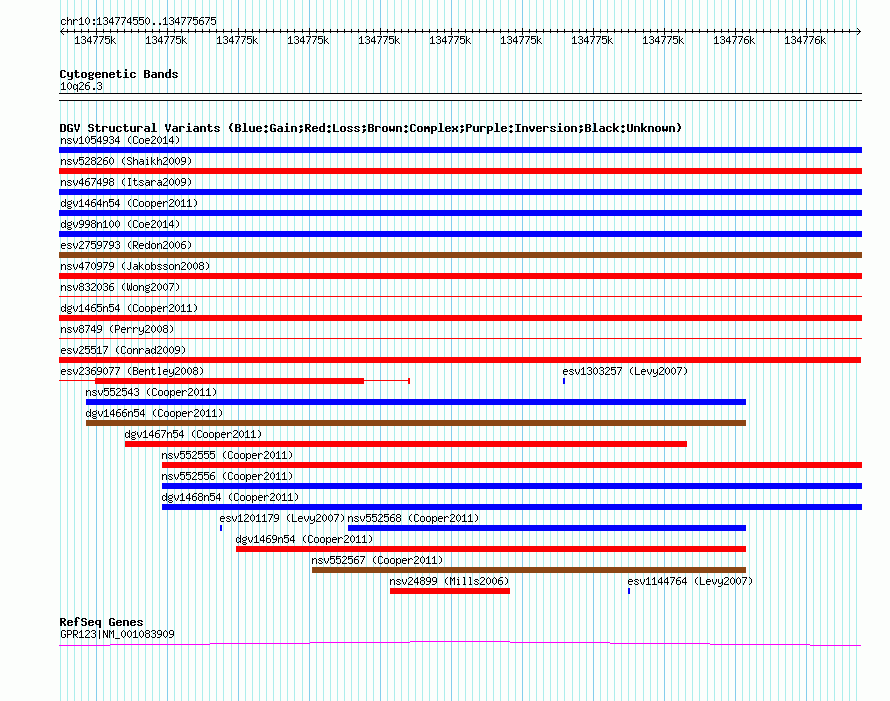Click the small blue marker under esv1144764

click(629, 591)
